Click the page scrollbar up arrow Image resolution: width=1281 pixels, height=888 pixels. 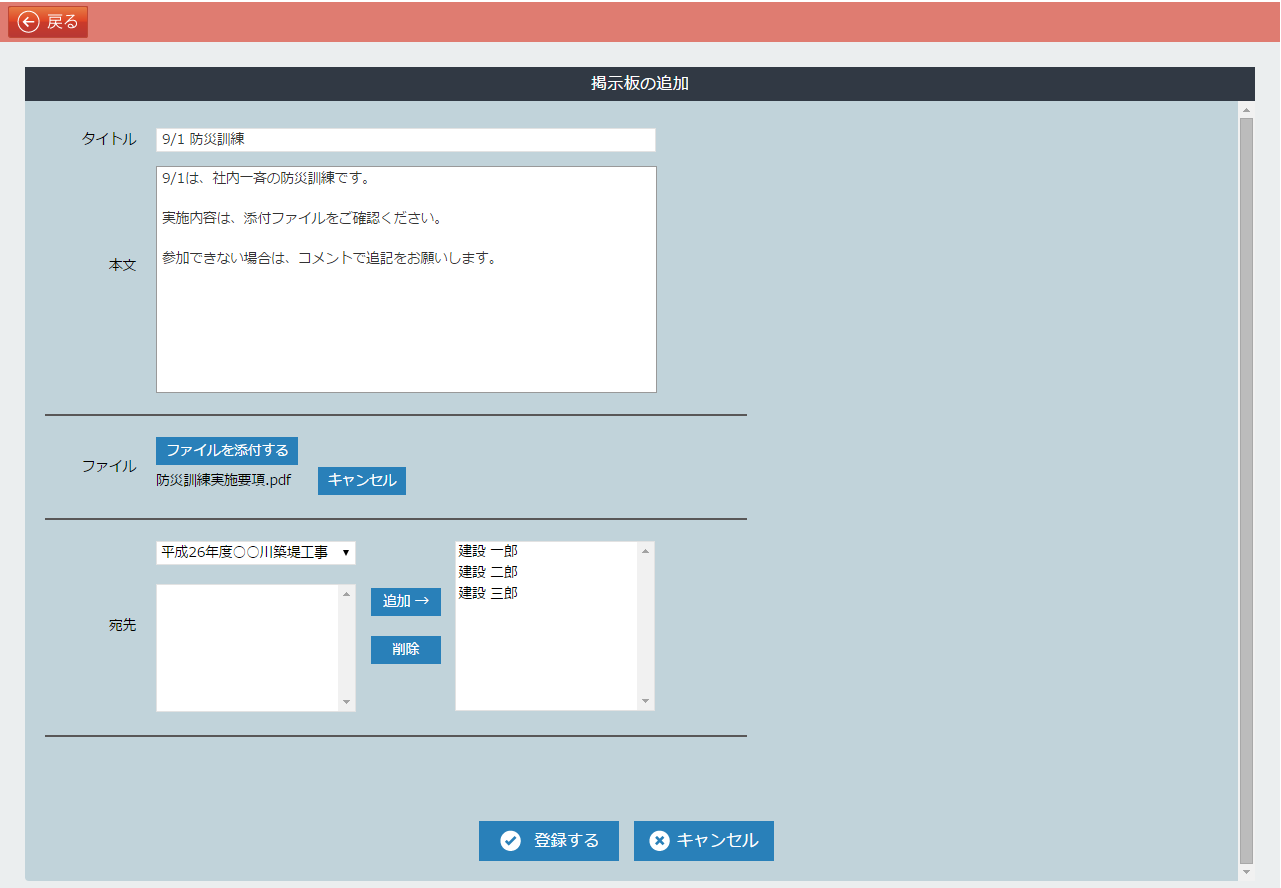(1246, 109)
